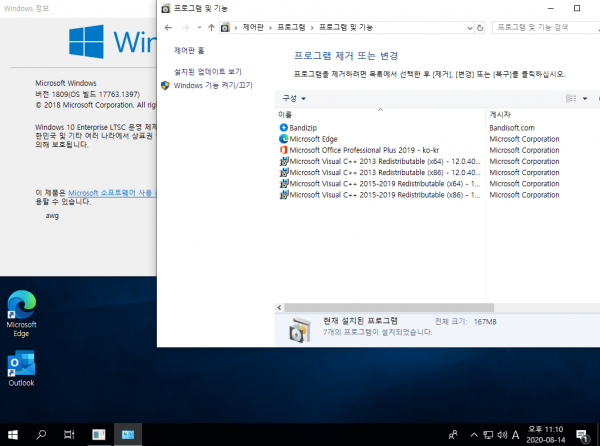
Task: Click the control panel icon in address bar
Action: (225, 28)
